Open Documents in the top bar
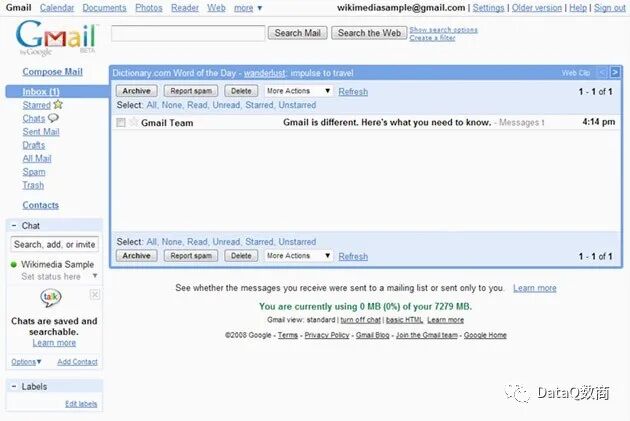Viewport: 630px width, 421px height. [x=104, y=8]
